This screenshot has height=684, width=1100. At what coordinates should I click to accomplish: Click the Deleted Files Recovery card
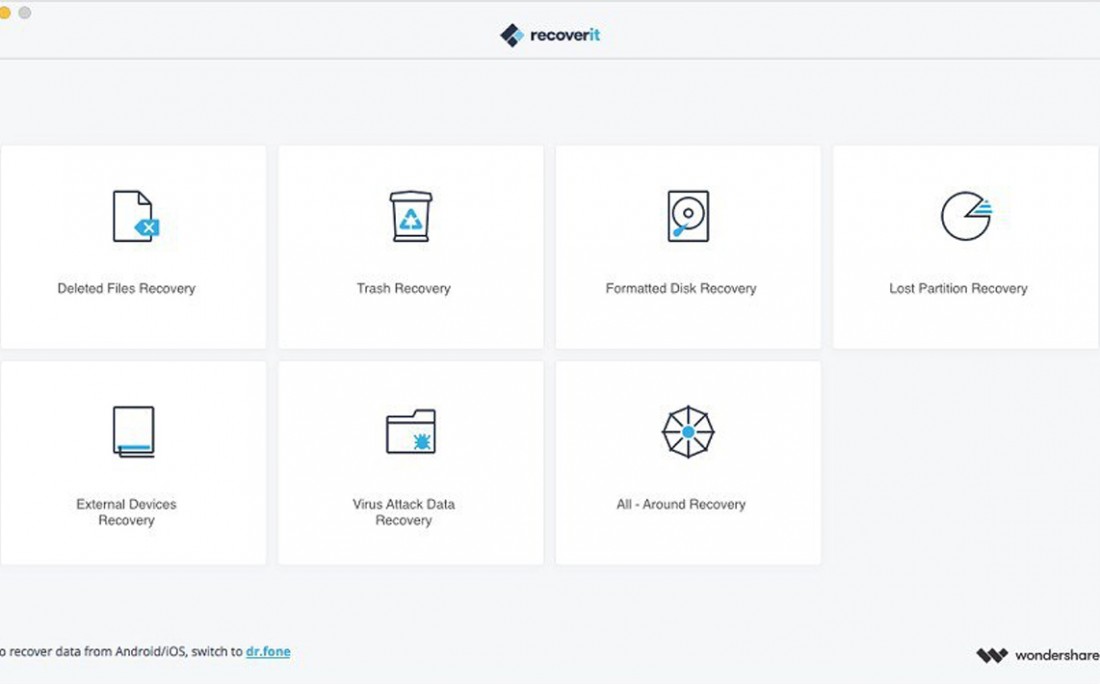point(133,246)
